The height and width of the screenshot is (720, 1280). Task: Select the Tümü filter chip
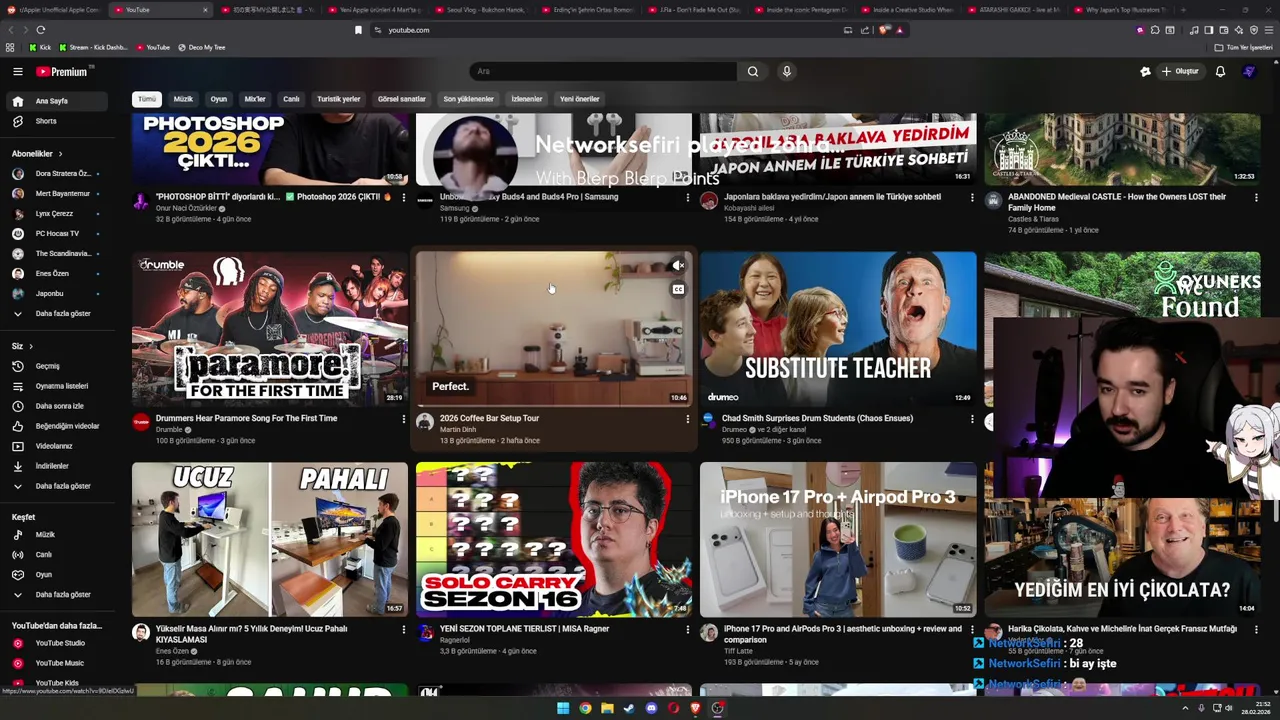click(147, 99)
